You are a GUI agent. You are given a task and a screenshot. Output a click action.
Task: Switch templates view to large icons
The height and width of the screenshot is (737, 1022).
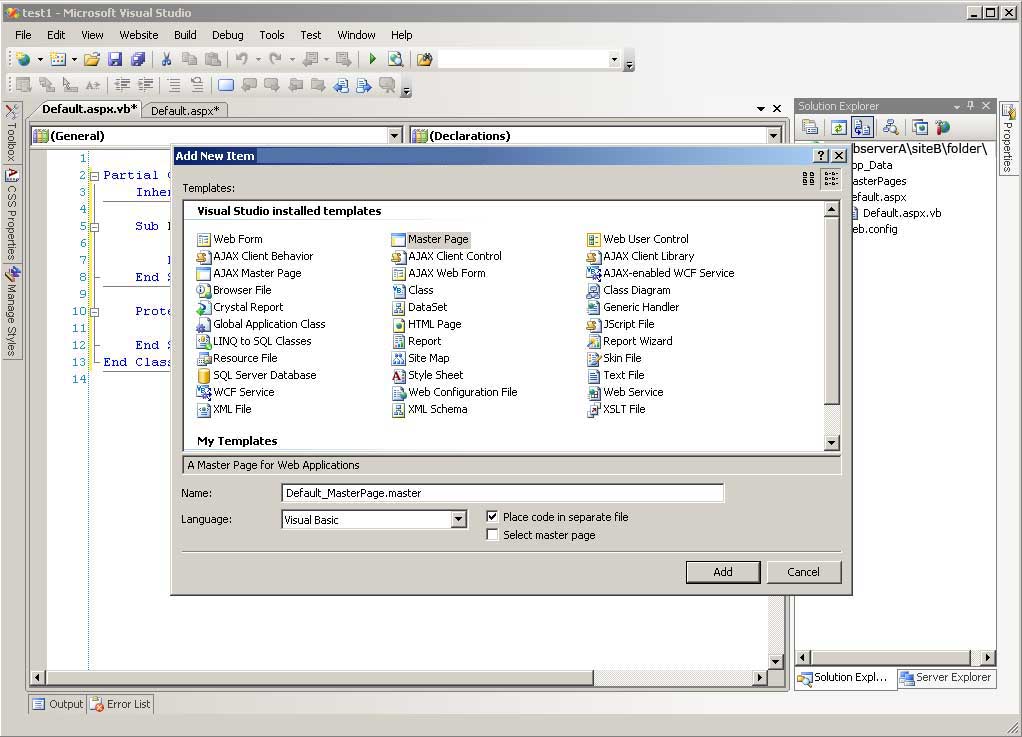point(808,179)
